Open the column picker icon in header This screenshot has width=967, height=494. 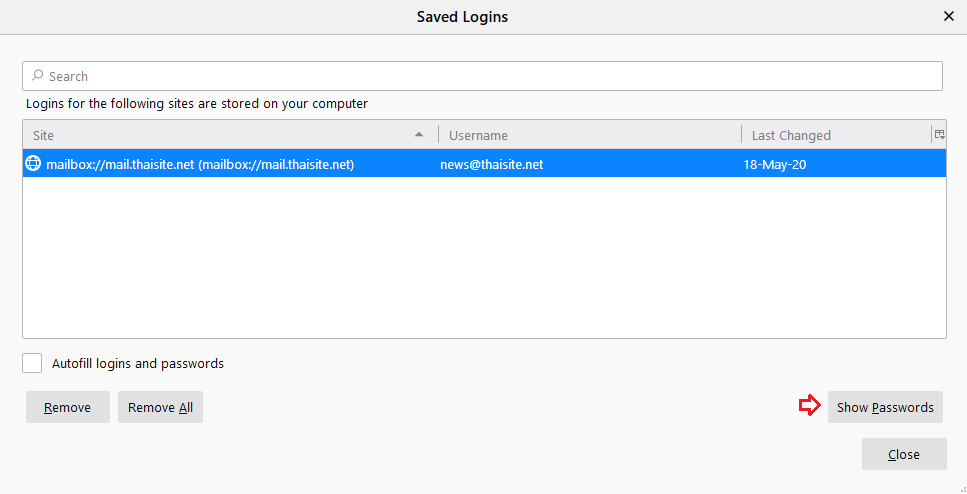point(939,134)
